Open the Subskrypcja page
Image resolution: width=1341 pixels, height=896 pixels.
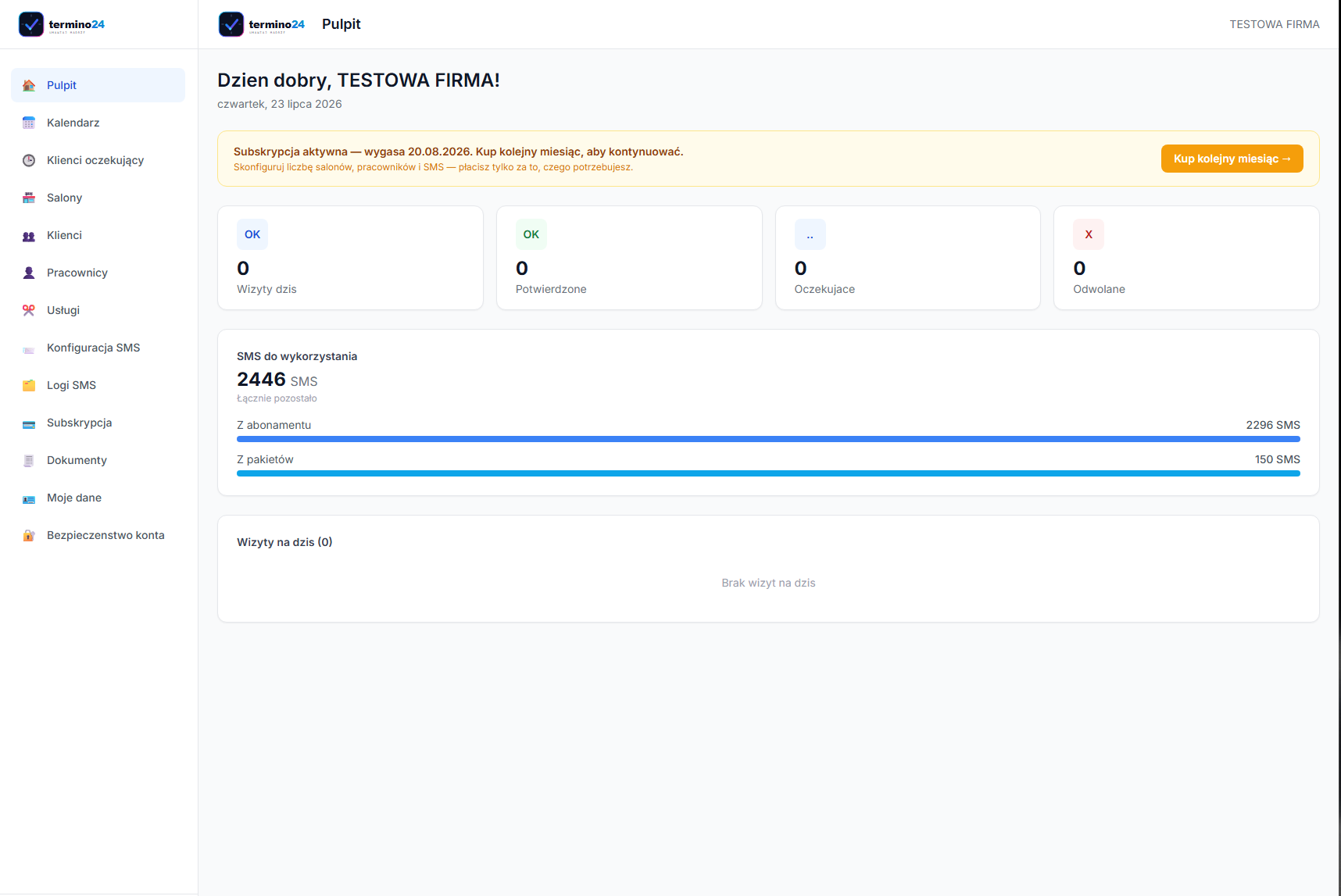point(98,423)
